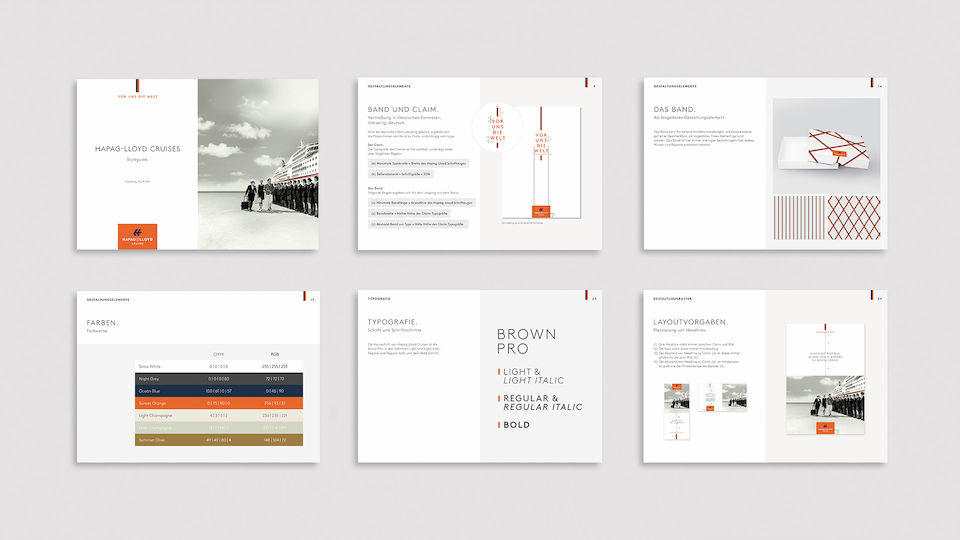This screenshot has height=540, width=960.
Task: Click the CMYK column header in the color table
Action: 219,354
